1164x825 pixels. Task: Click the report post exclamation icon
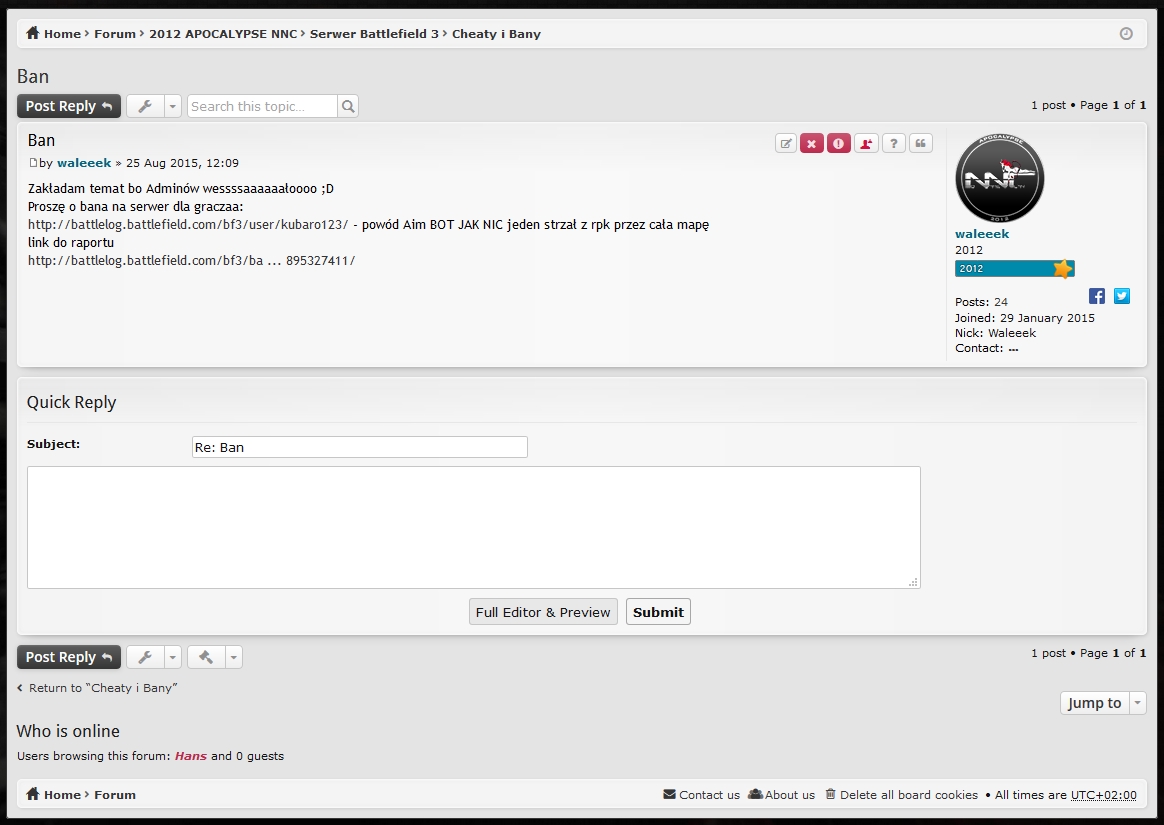coord(839,143)
